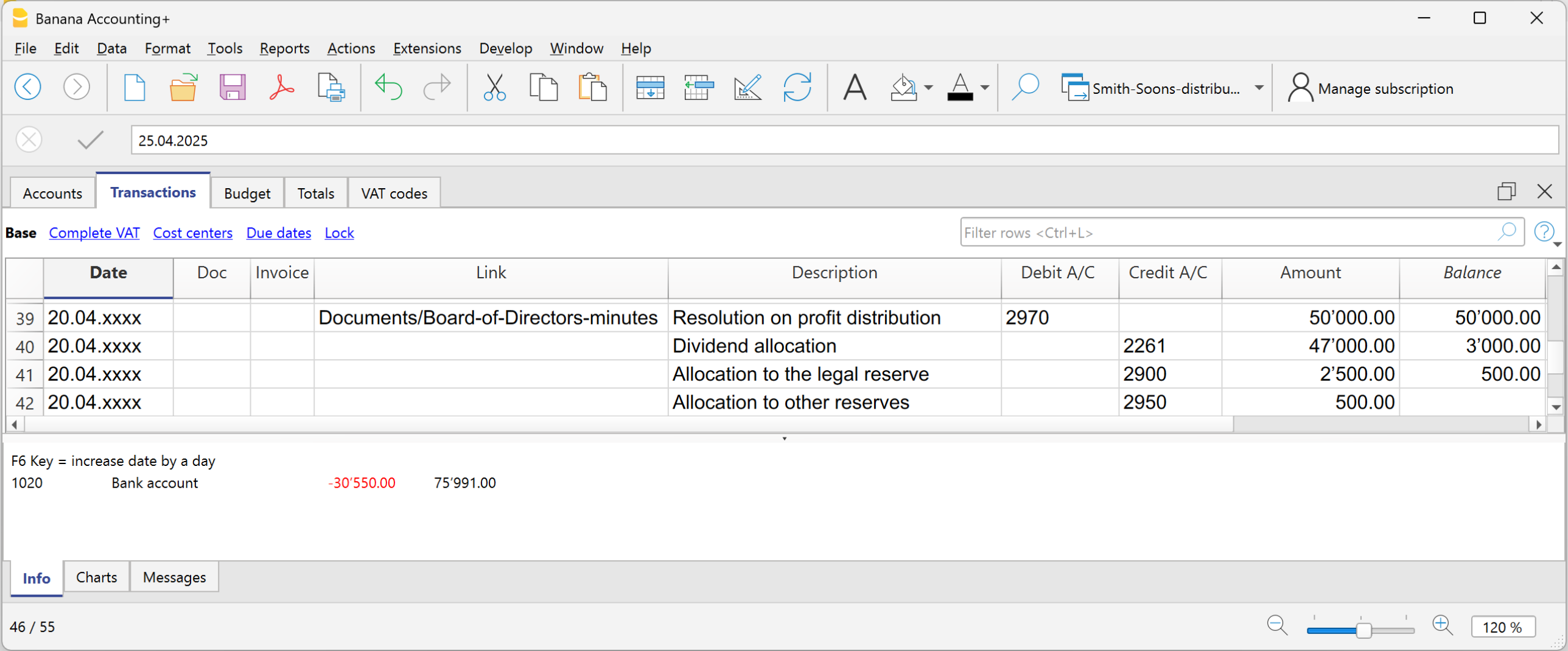Open the Messages tab in bottom panel
Viewport: 1568px width, 651px height.
click(x=174, y=576)
